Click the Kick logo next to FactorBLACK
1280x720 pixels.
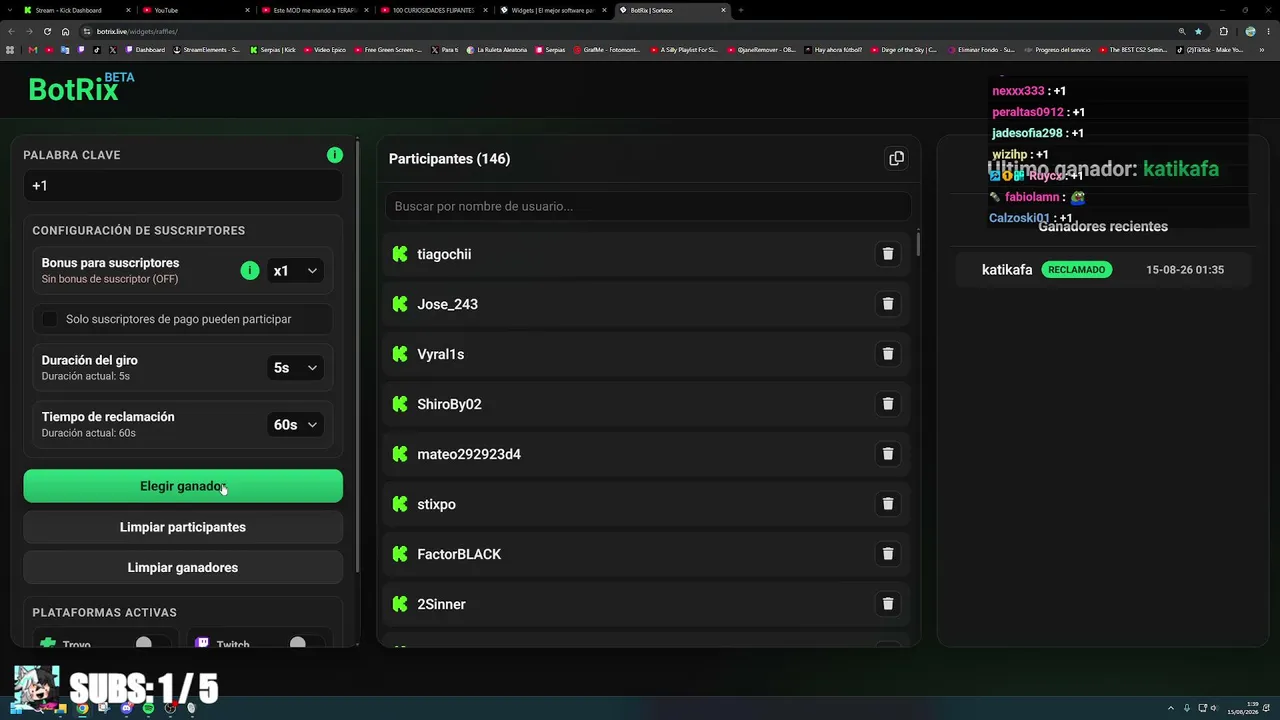coord(400,554)
